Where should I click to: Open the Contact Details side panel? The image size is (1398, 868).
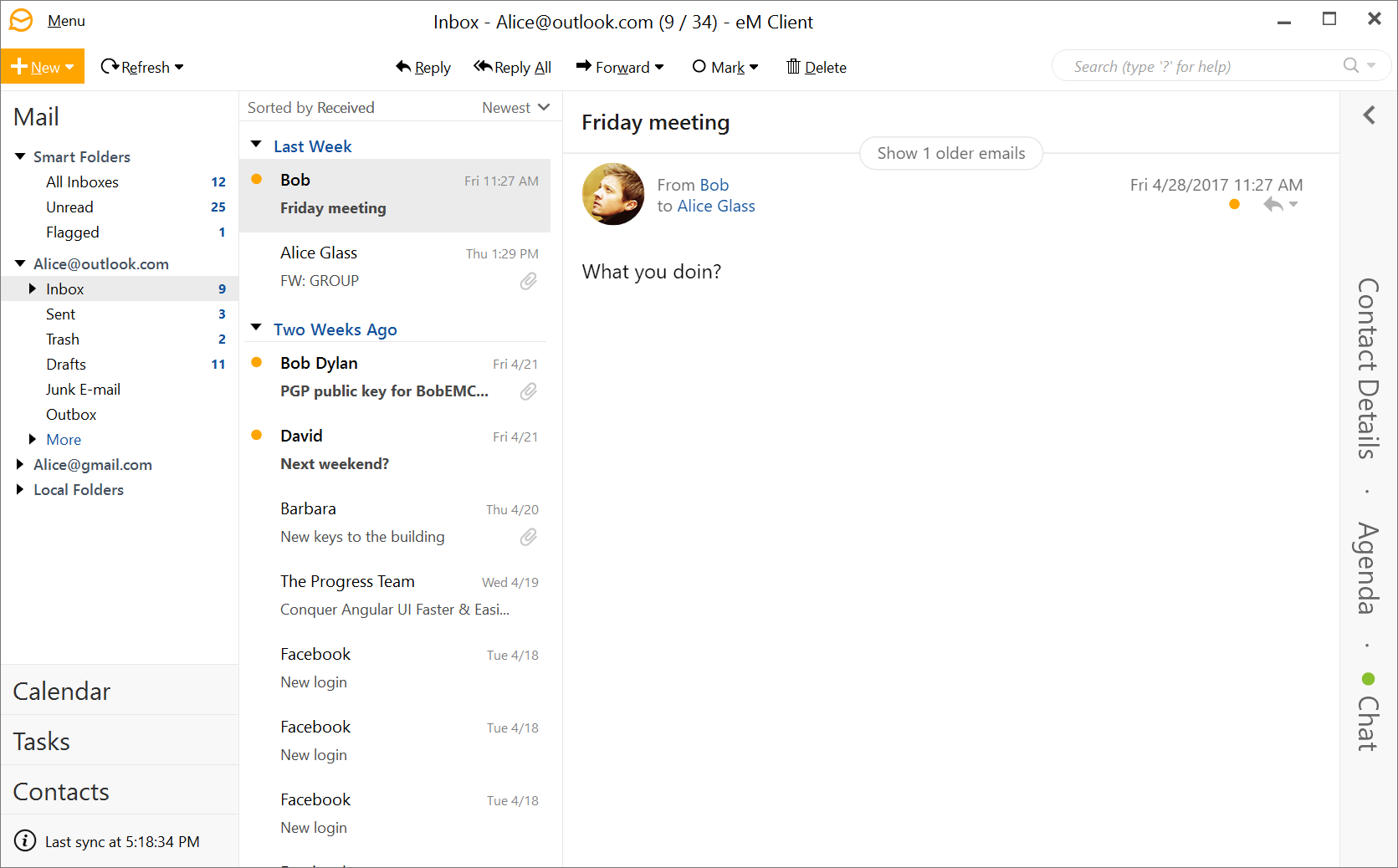[x=1369, y=369]
